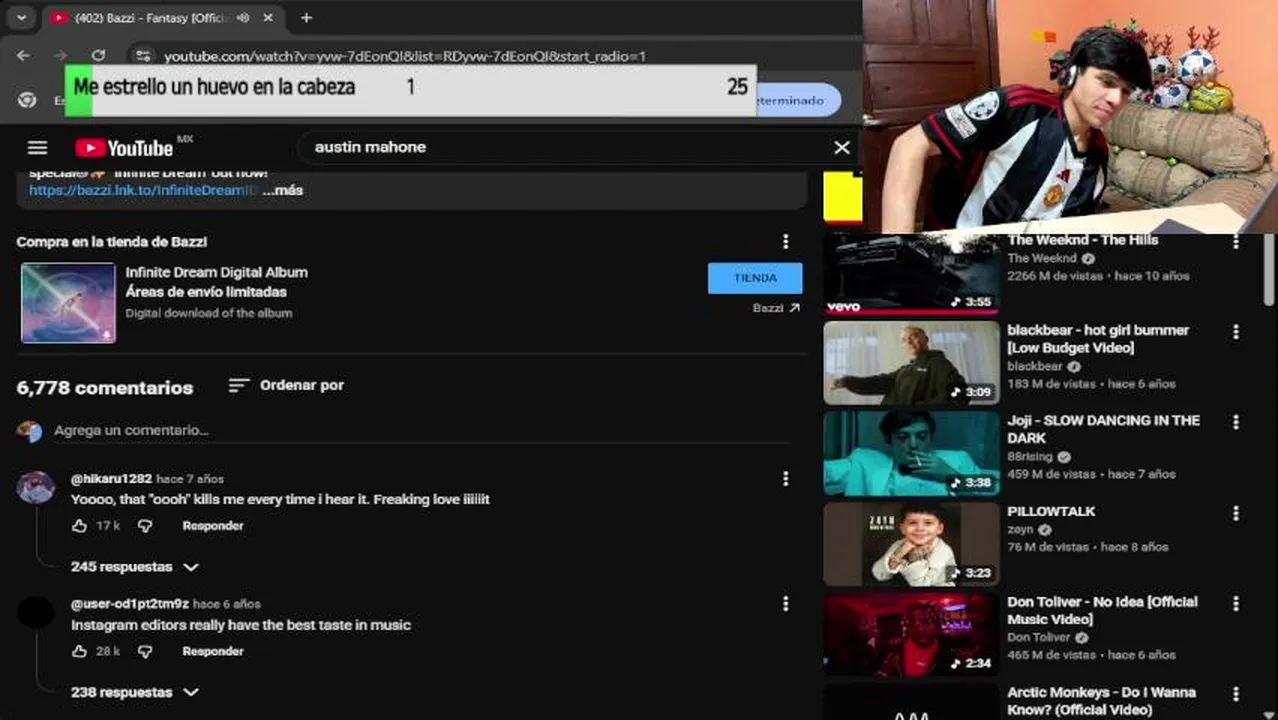Screen dimensions: 1278x720
Task: Open the bazzi.lnk.to InfiniteDream link
Action: click(142, 190)
